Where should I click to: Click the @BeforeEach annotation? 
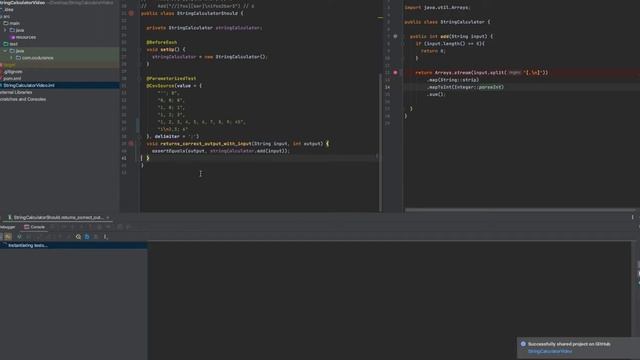coord(162,42)
